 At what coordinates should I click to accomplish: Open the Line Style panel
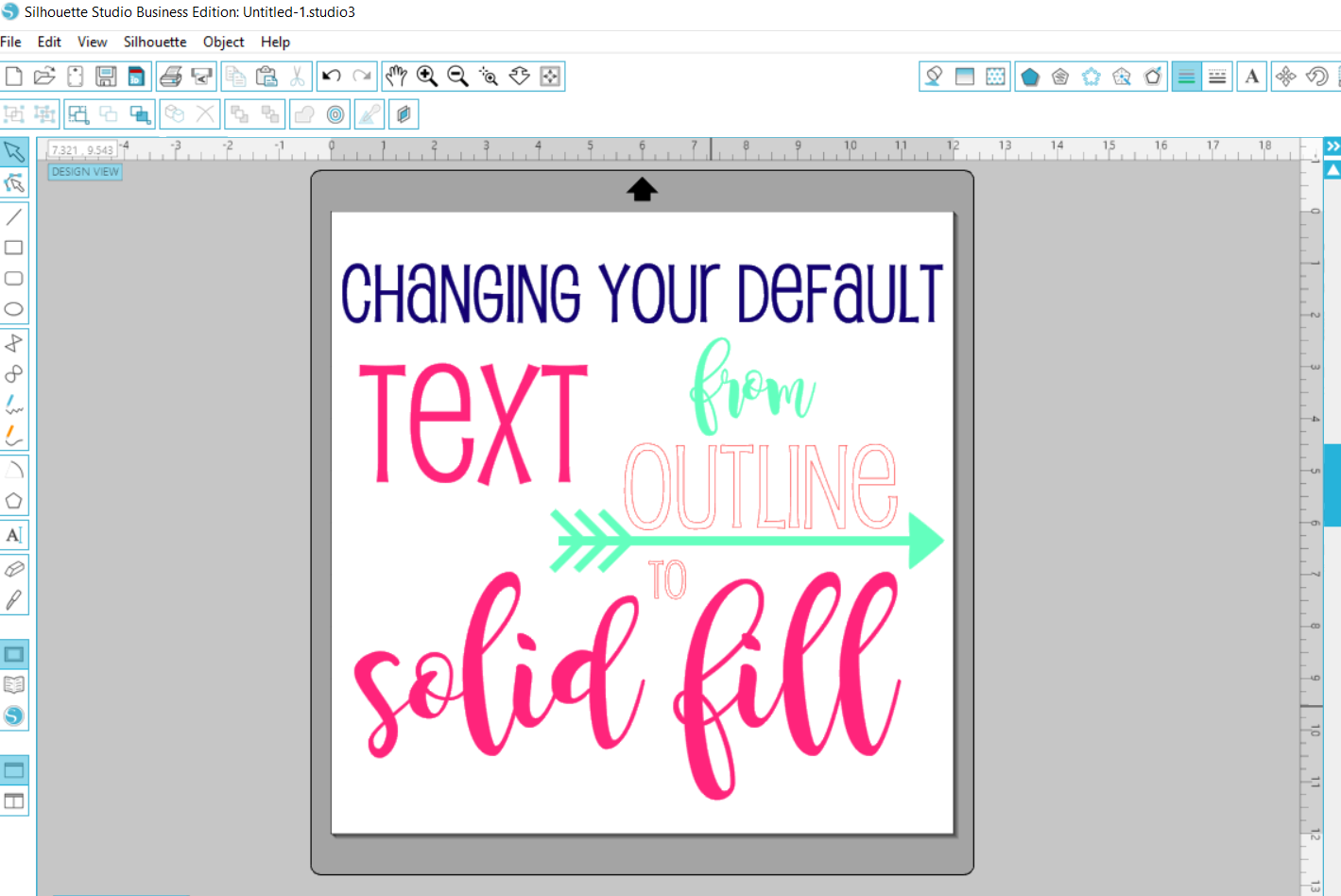tap(1218, 77)
